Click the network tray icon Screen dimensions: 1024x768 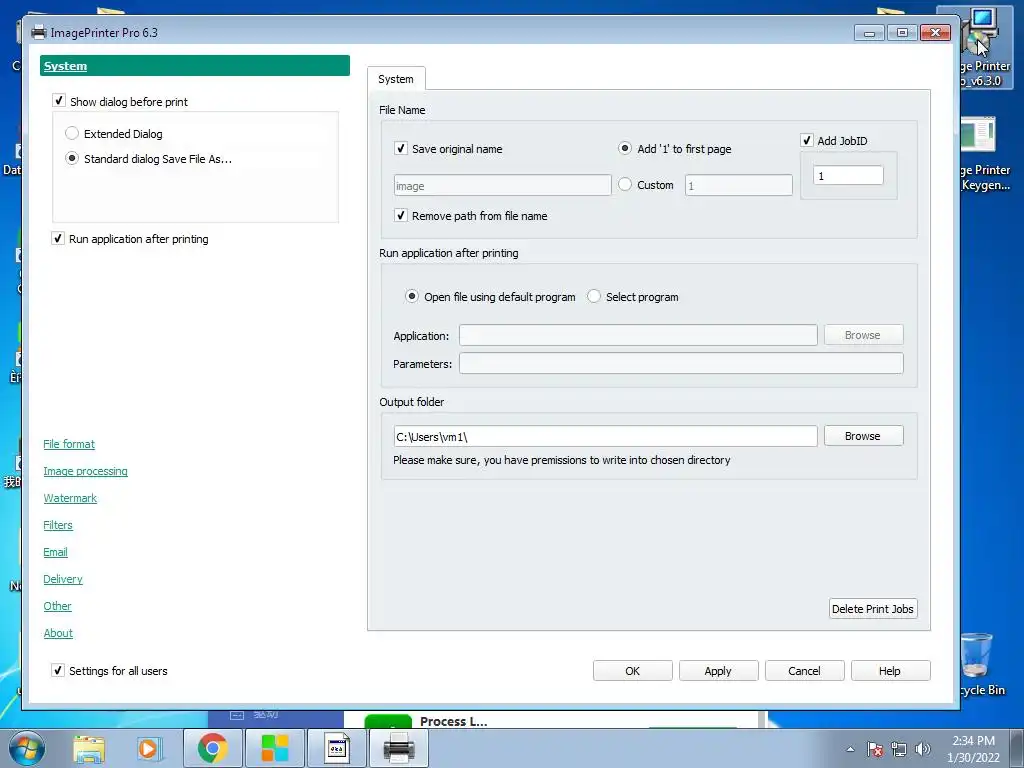pos(899,749)
